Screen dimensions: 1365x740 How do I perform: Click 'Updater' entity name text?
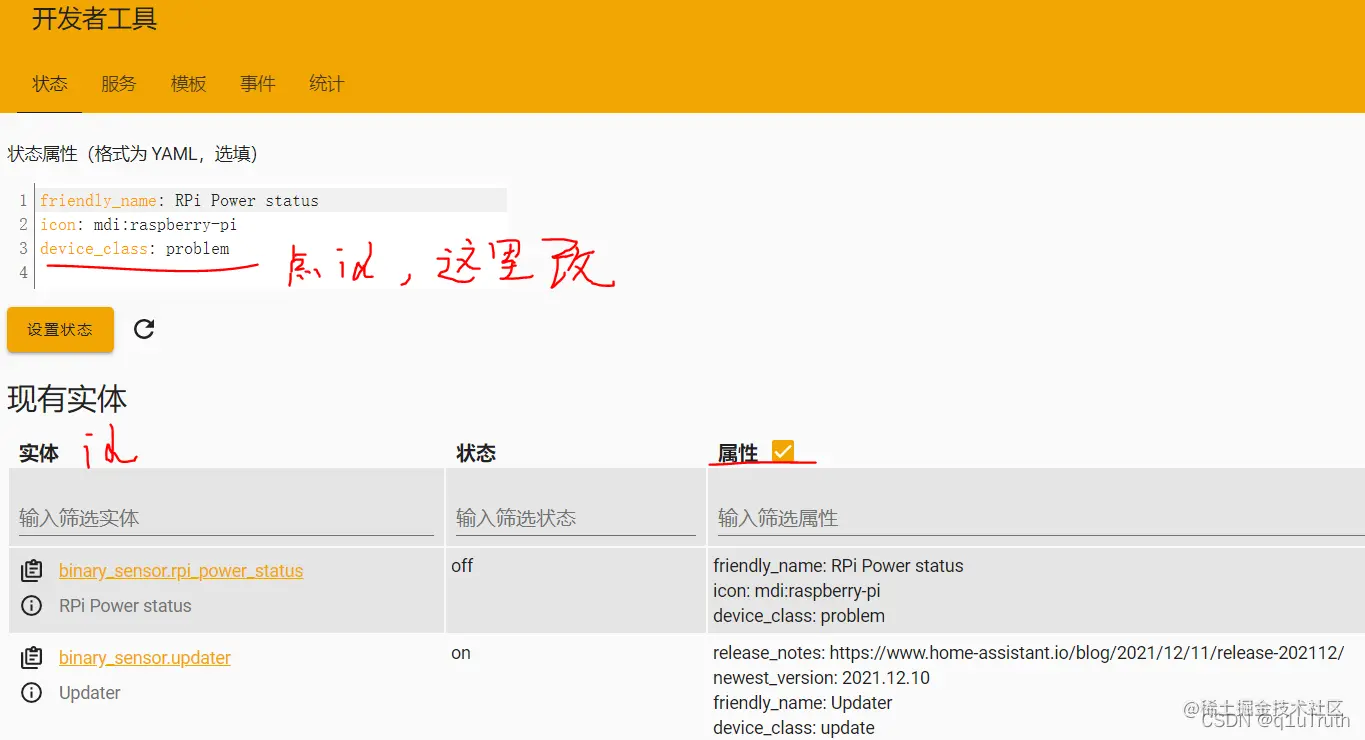[90, 693]
